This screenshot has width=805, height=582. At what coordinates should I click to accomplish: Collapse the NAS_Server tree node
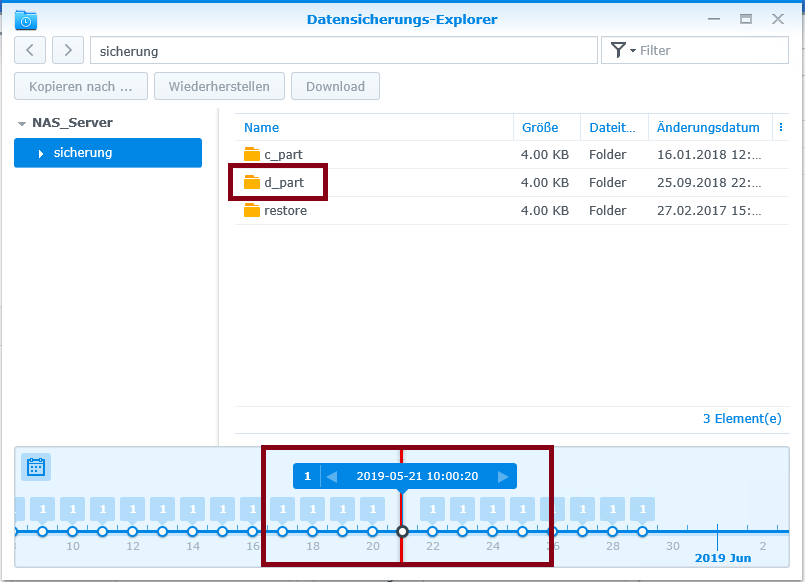click(x=22, y=123)
